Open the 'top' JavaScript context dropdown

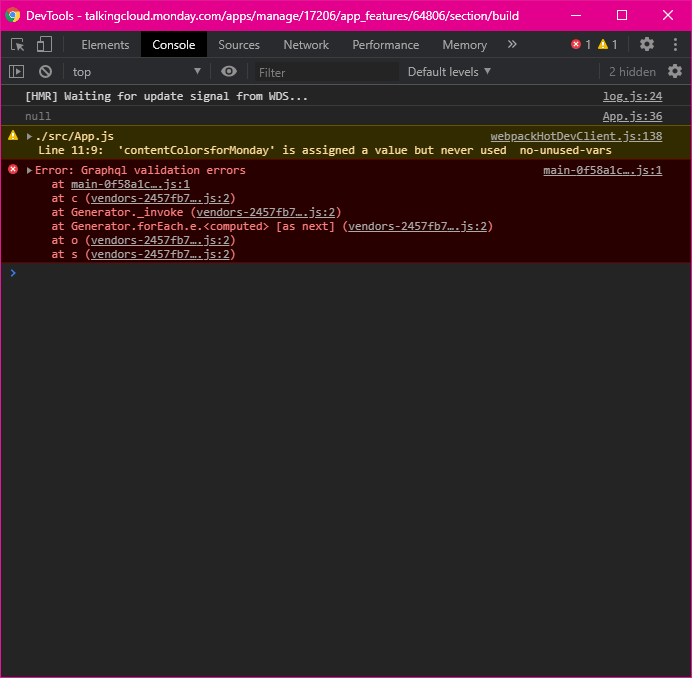pyautogui.click(x=136, y=72)
